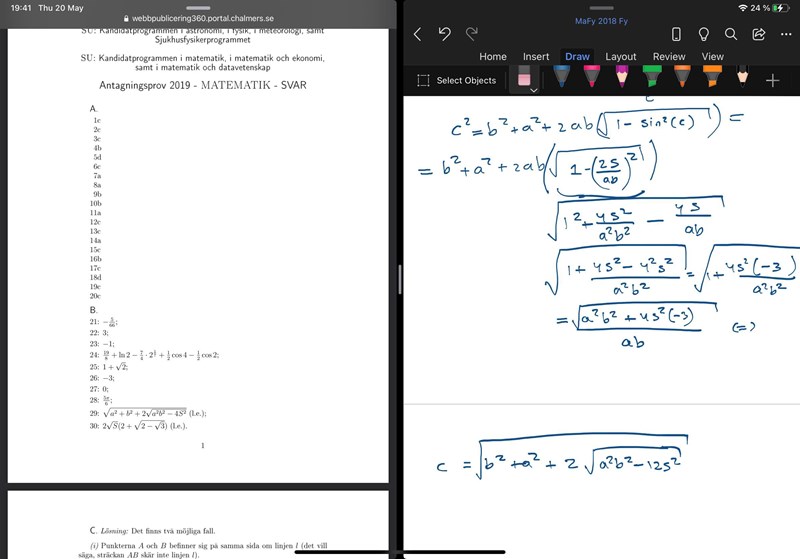The width and height of the screenshot is (800, 559).
Task: Select the blue pen
Action: tap(562, 78)
